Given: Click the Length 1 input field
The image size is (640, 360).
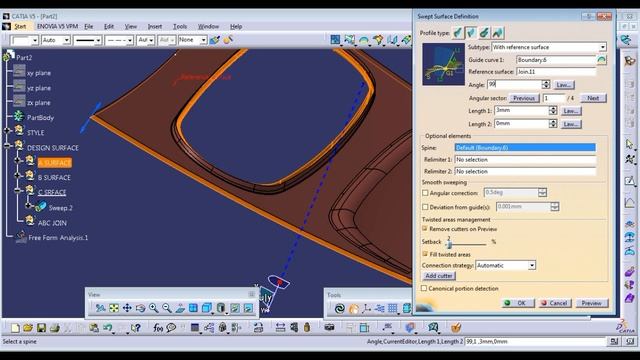Looking at the screenshot, I should [521, 111].
